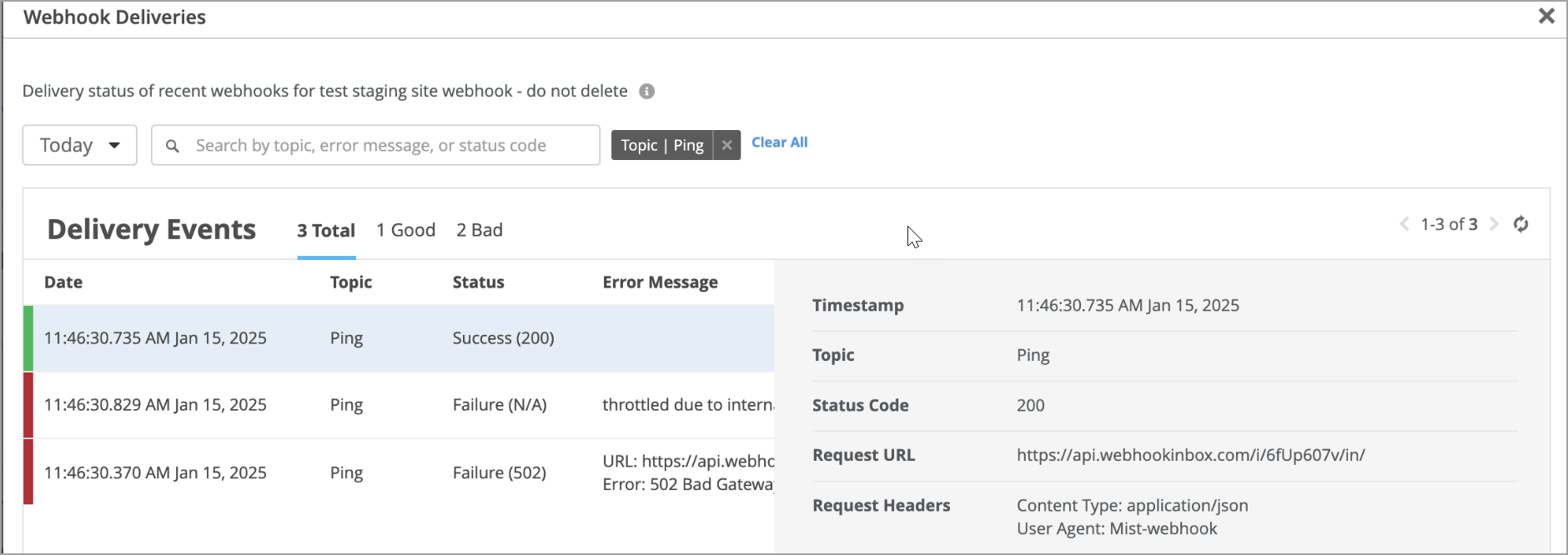Viewport: 1568px width, 555px height.
Task: Refresh the delivery events list
Action: tap(1520, 224)
